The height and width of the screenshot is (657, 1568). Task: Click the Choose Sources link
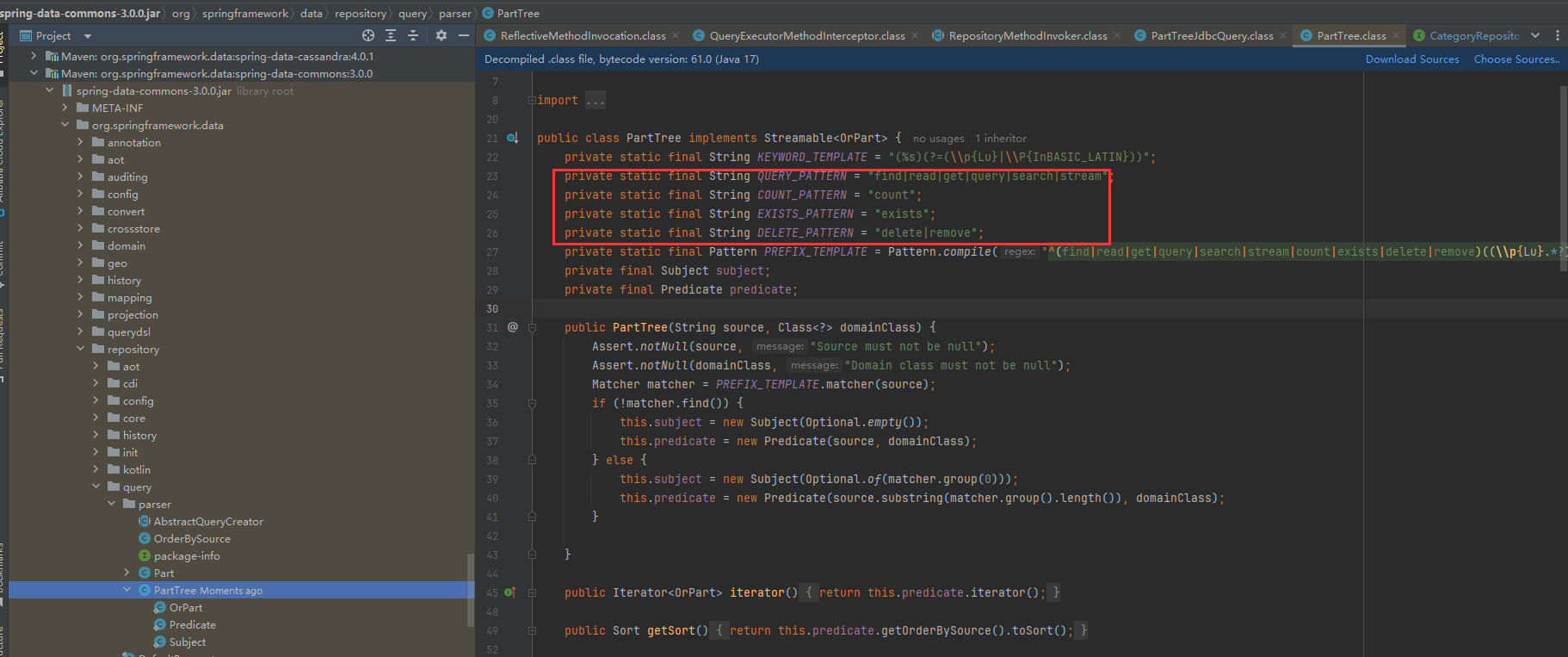tap(1516, 59)
